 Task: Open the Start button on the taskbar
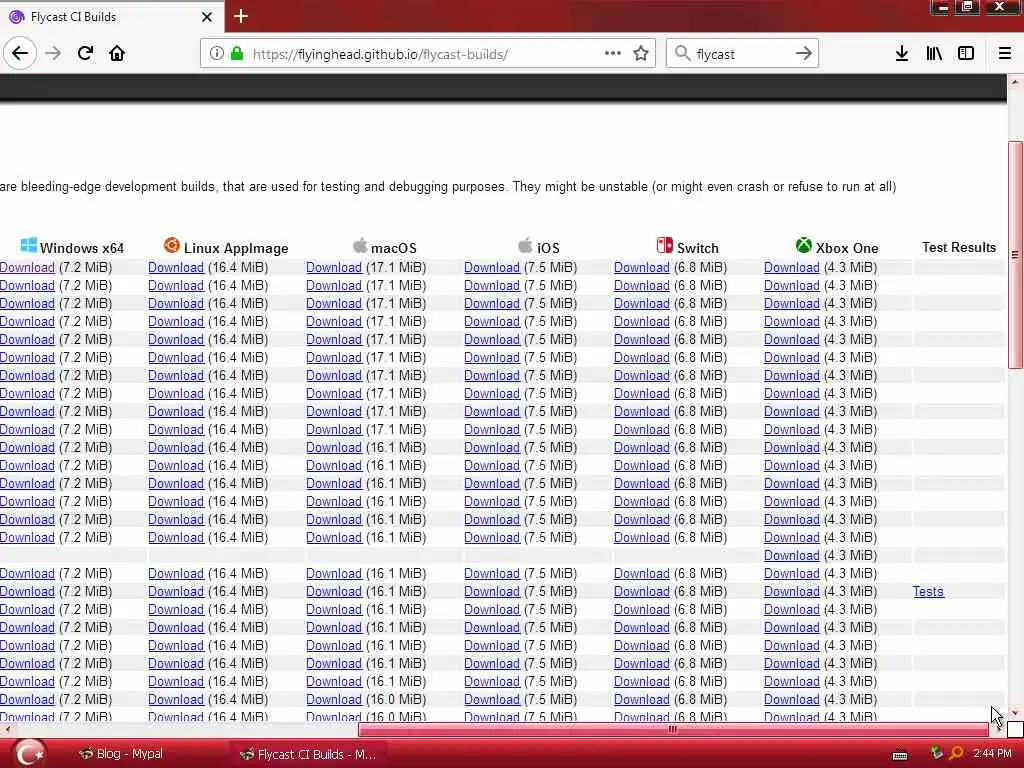pyautogui.click(x=29, y=754)
